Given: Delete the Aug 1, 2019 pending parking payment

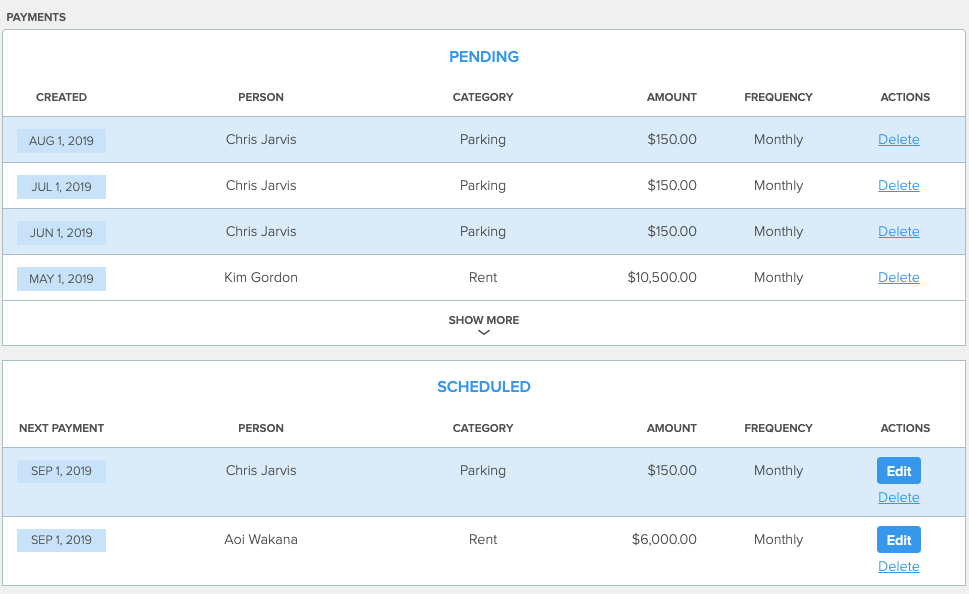Looking at the screenshot, I should click(899, 140).
